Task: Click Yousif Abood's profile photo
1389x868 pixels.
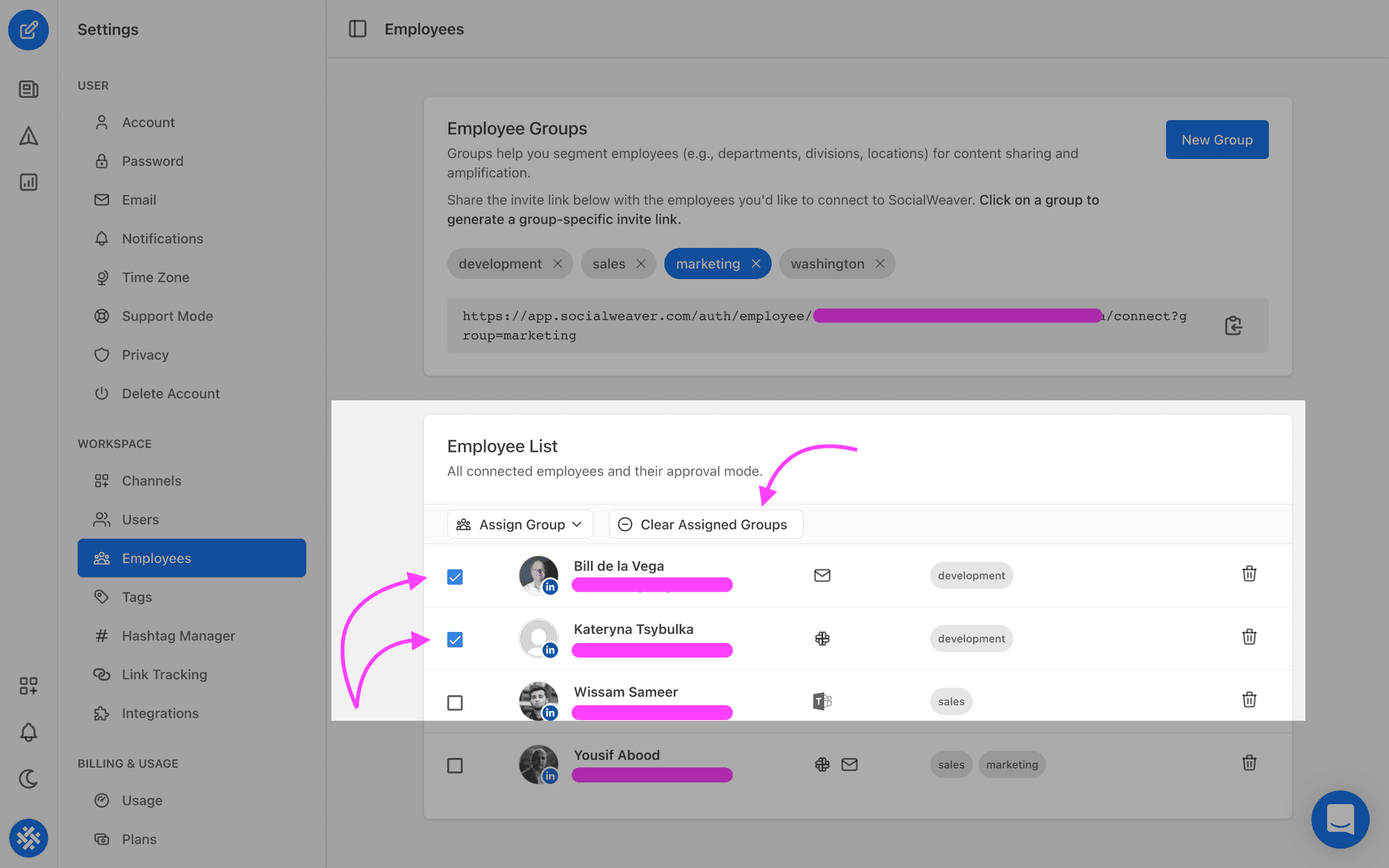Action: click(538, 765)
